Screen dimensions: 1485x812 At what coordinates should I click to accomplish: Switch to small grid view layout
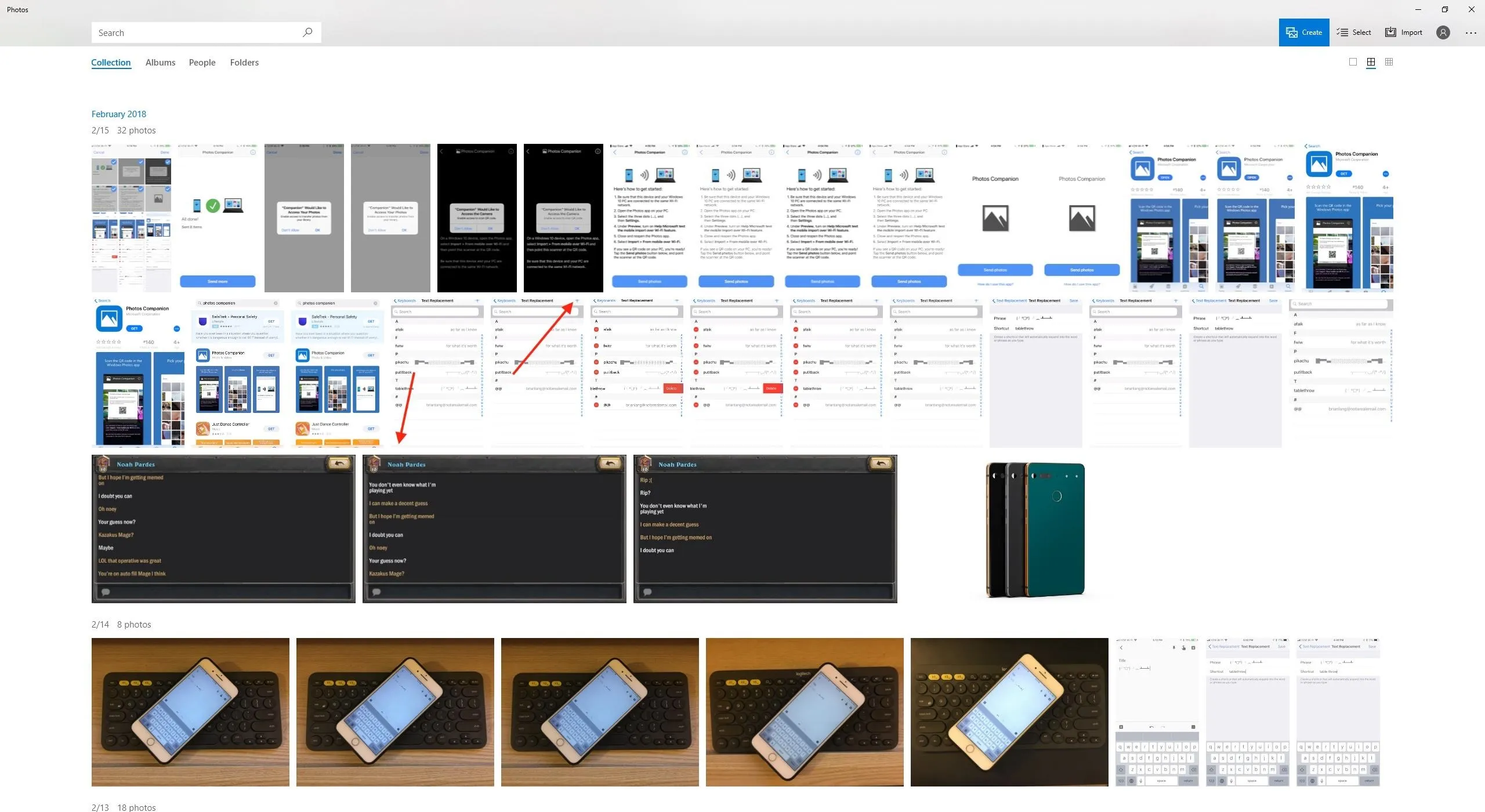point(1389,62)
